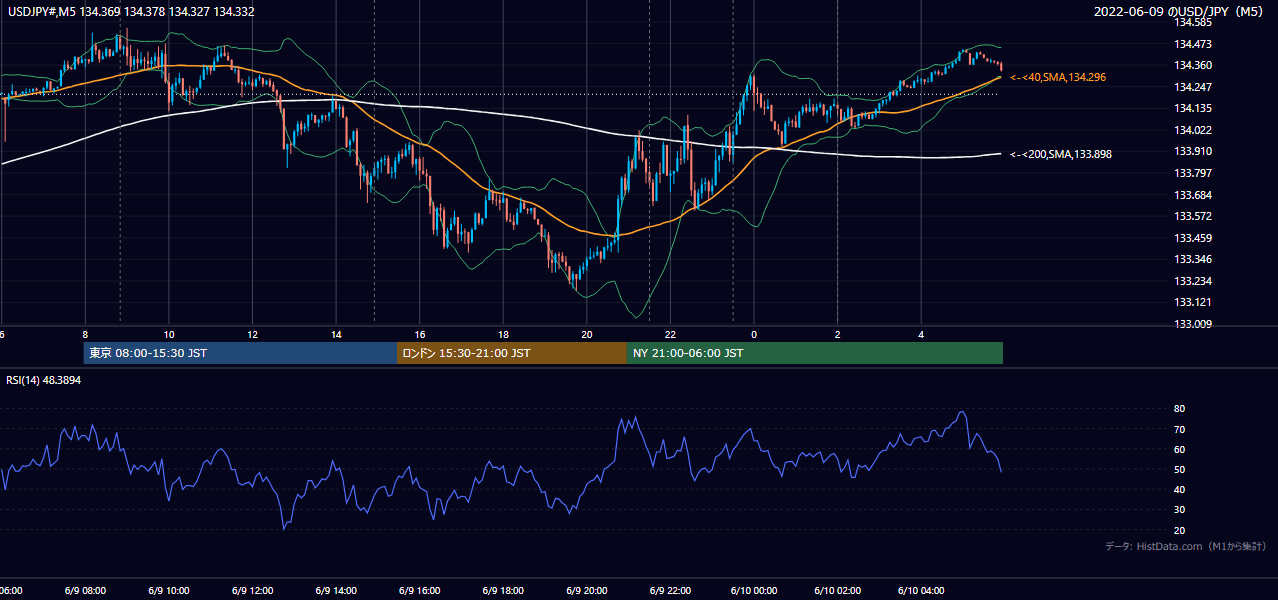The image size is (1278, 600).
Task: Click the 6/9 20:00 date axis label
Action: [x=586, y=590]
